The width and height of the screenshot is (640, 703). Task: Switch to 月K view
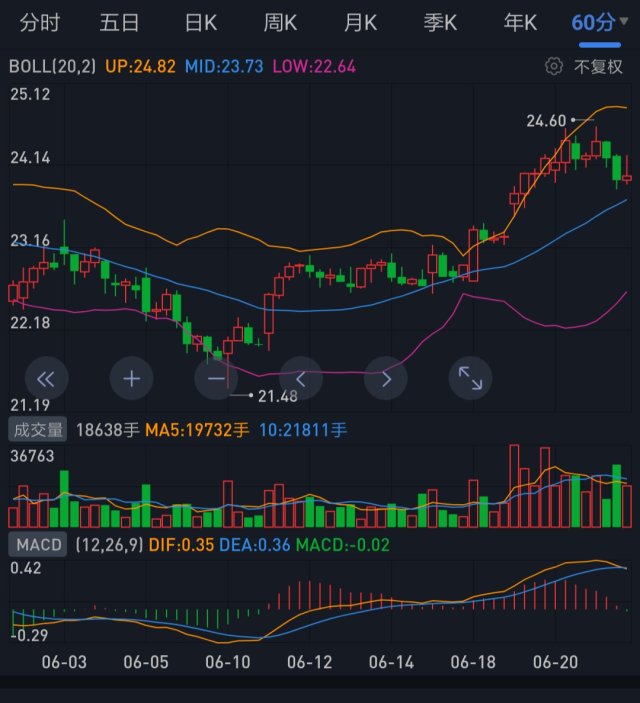click(x=361, y=22)
